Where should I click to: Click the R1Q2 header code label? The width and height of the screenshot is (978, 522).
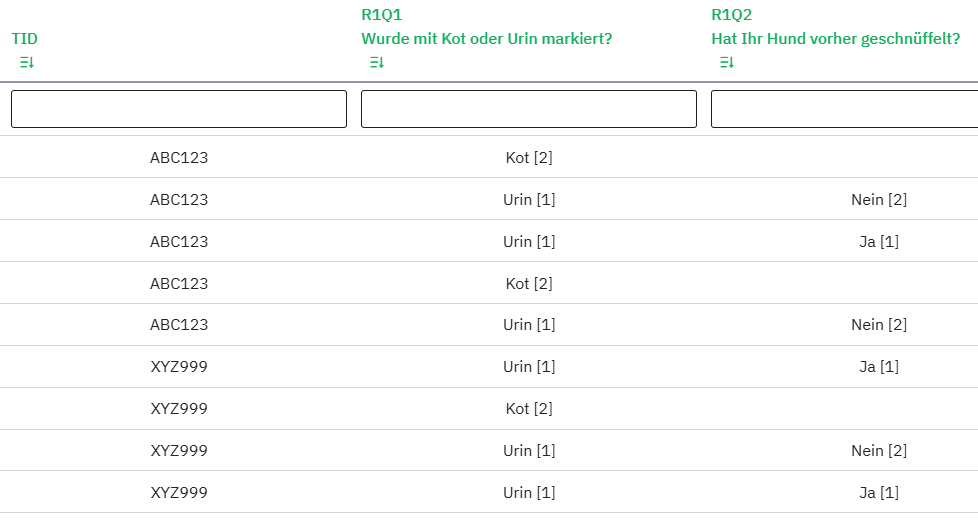[x=731, y=15]
